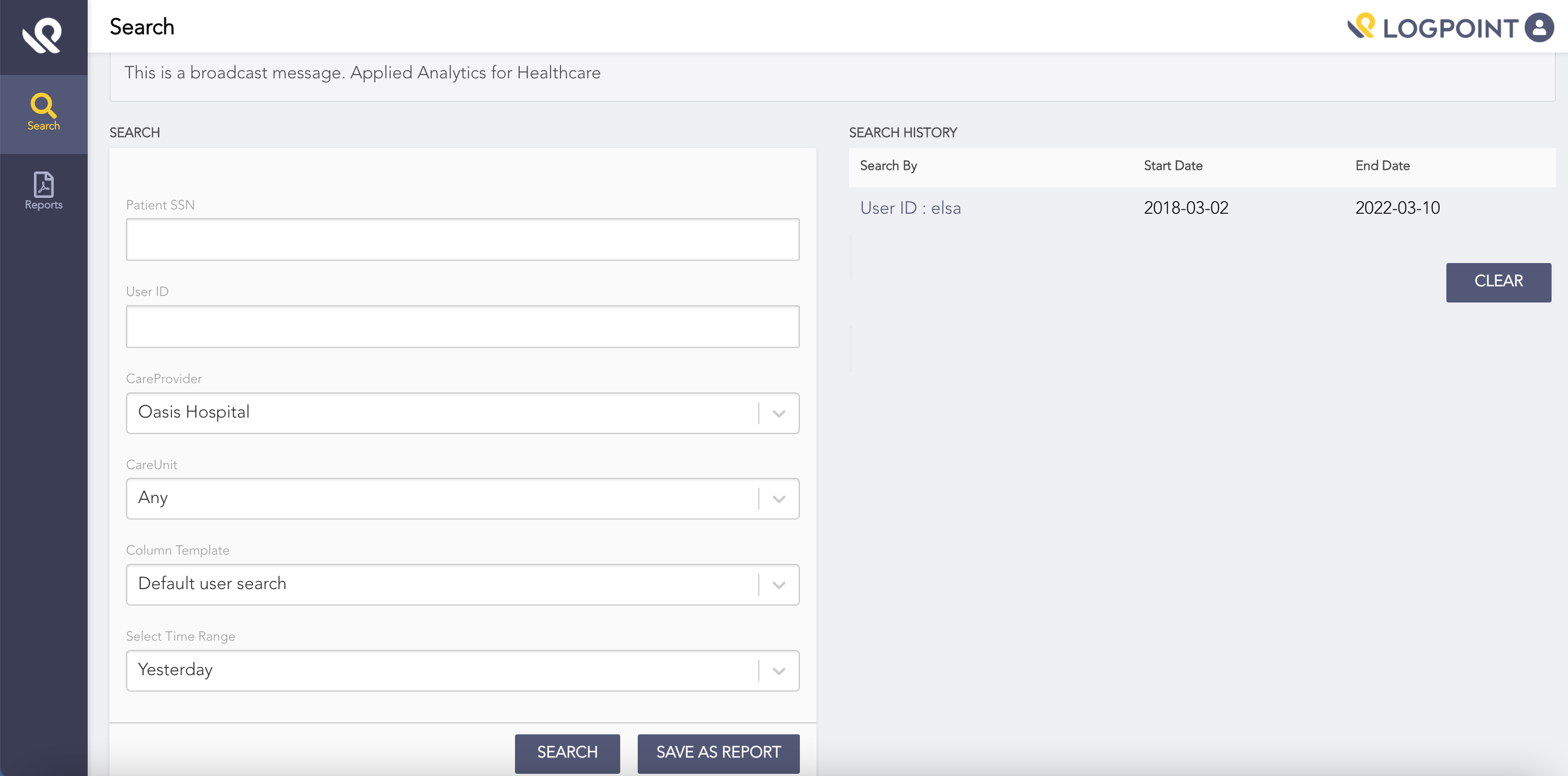This screenshot has height=776, width=1568.
Task: Click the Yesterday time range value
Action: tap(175, 669)
